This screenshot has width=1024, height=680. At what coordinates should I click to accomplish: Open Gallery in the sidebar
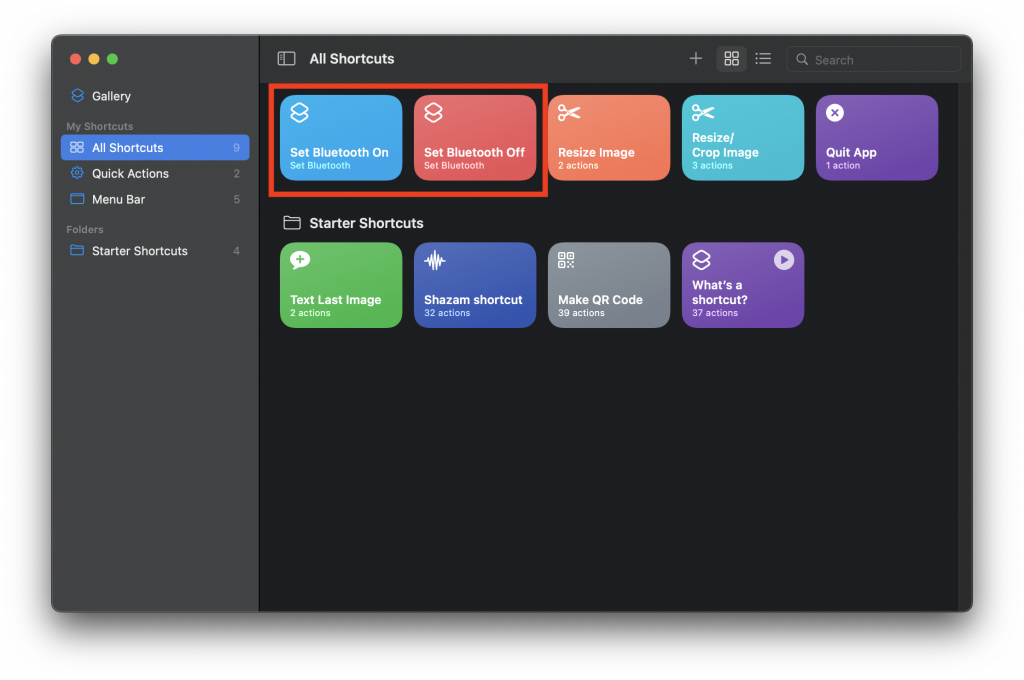pyautogui.click(x=111, y=96)
